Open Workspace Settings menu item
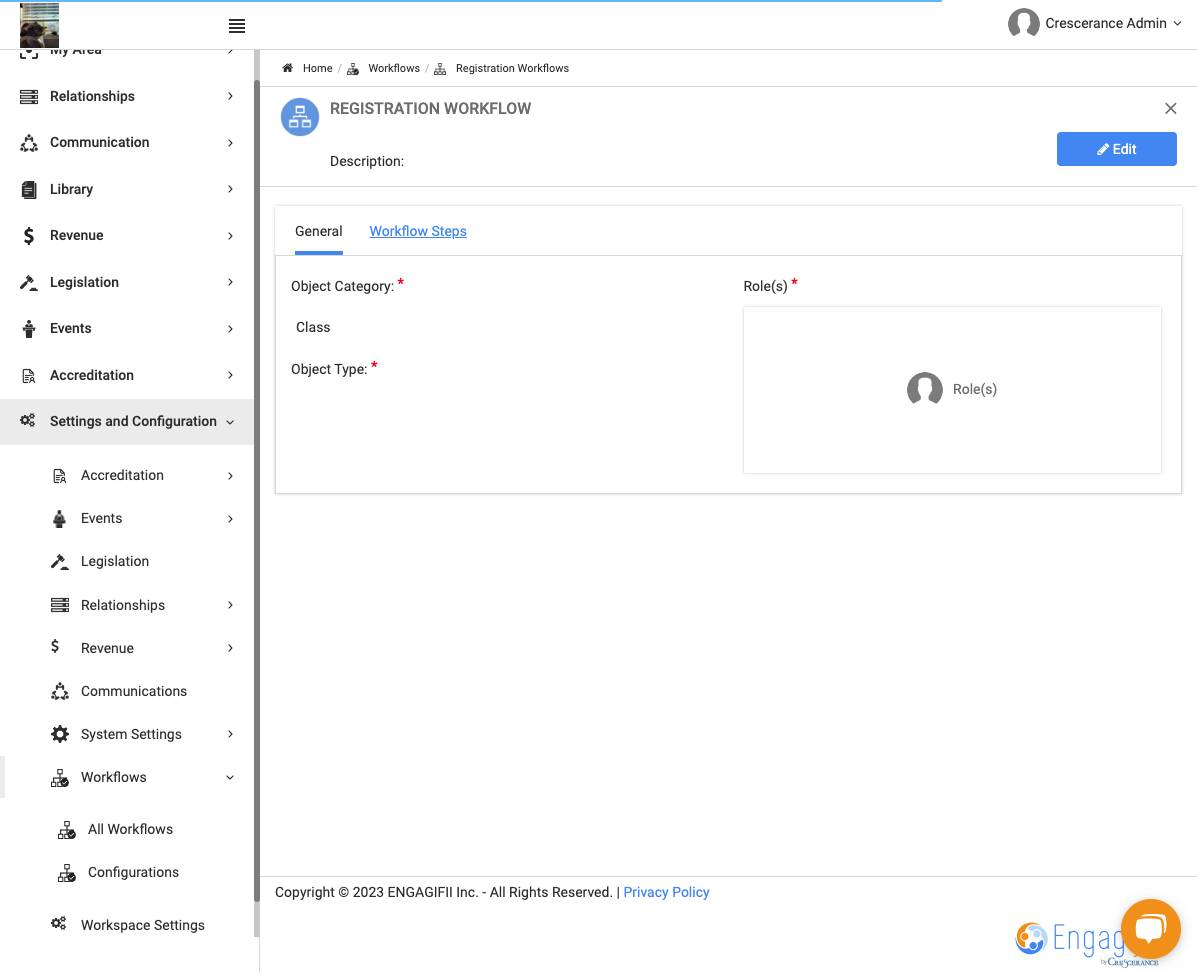 (x=143, y=925)
